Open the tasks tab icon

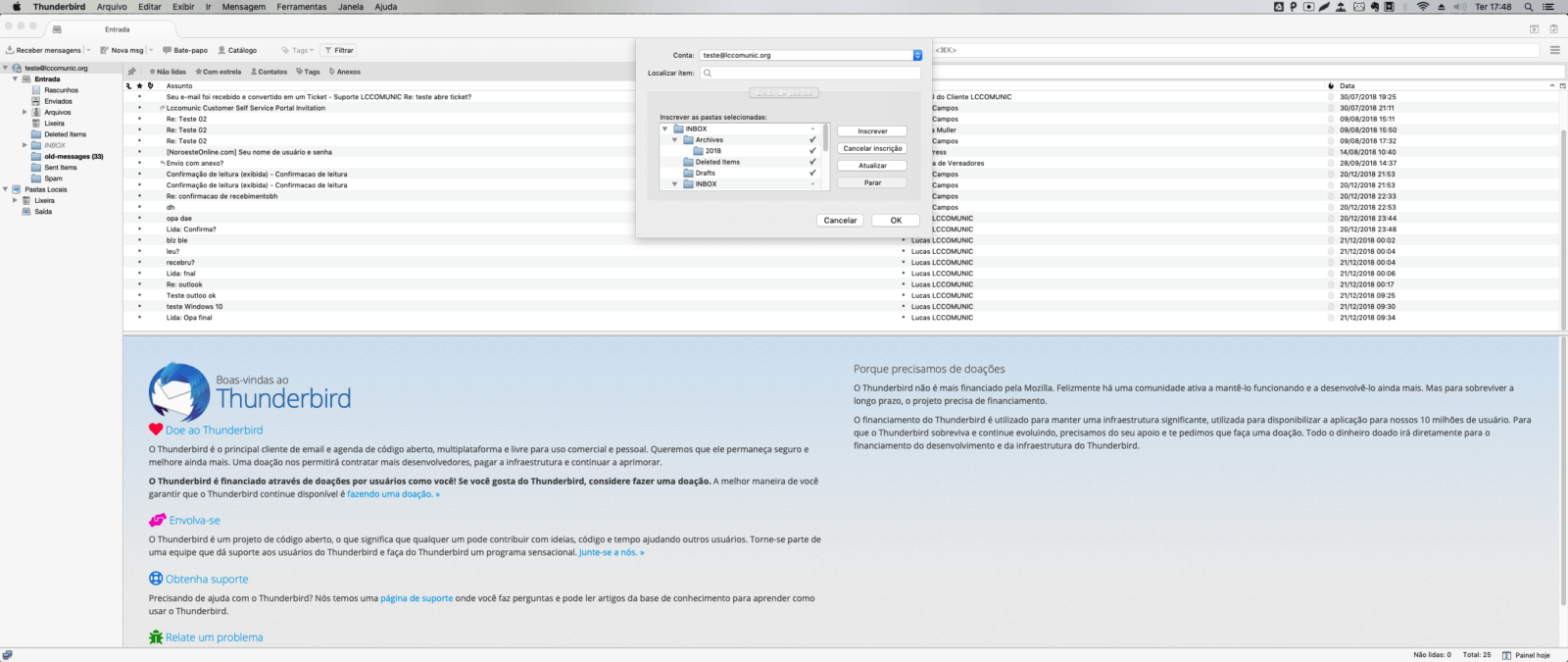coord(1553,29)
